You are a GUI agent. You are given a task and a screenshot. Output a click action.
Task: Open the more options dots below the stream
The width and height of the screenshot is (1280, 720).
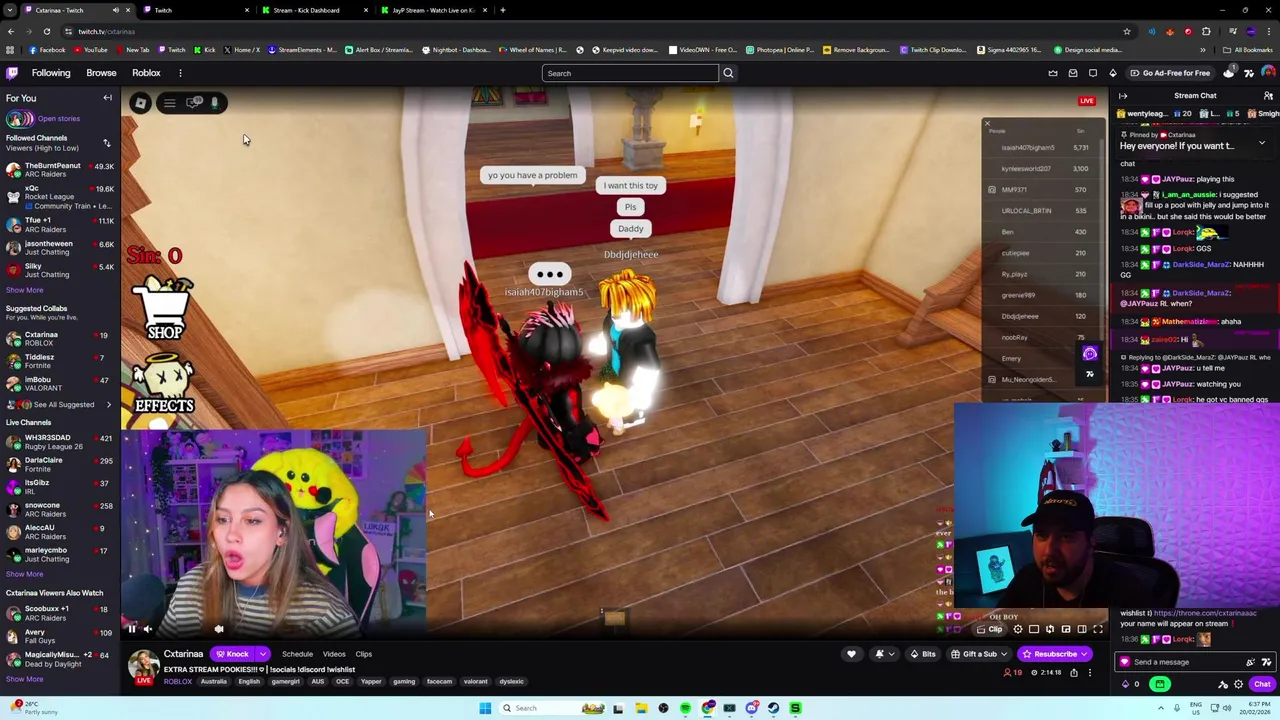pos(1090,673)
